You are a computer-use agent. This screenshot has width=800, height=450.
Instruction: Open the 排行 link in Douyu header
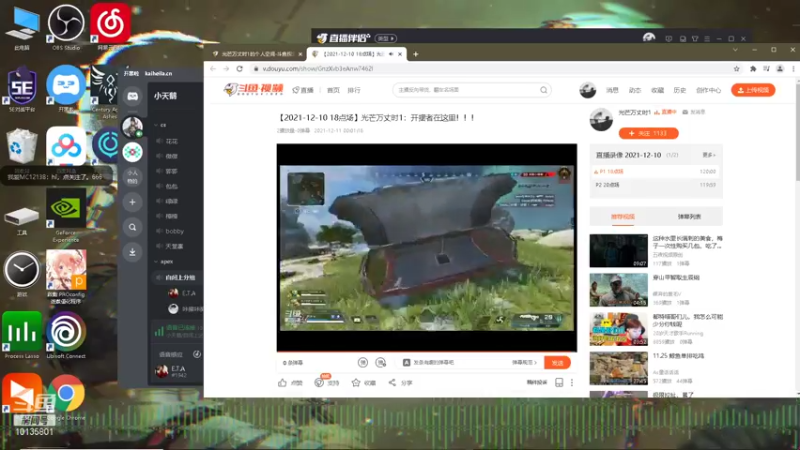click(354, 90)
